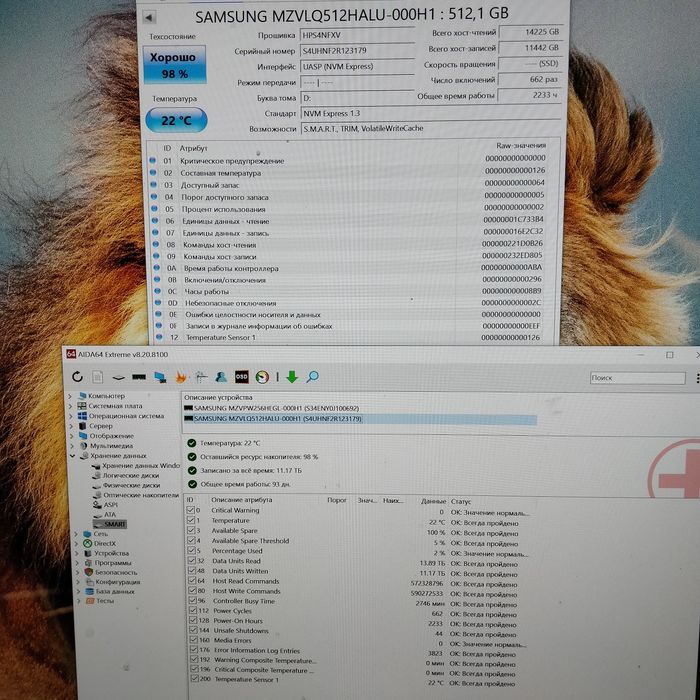Viewport: 700px width, 700px height.
Task: Click the Хорошо 98 % health status box
Action: pos(175,65)
